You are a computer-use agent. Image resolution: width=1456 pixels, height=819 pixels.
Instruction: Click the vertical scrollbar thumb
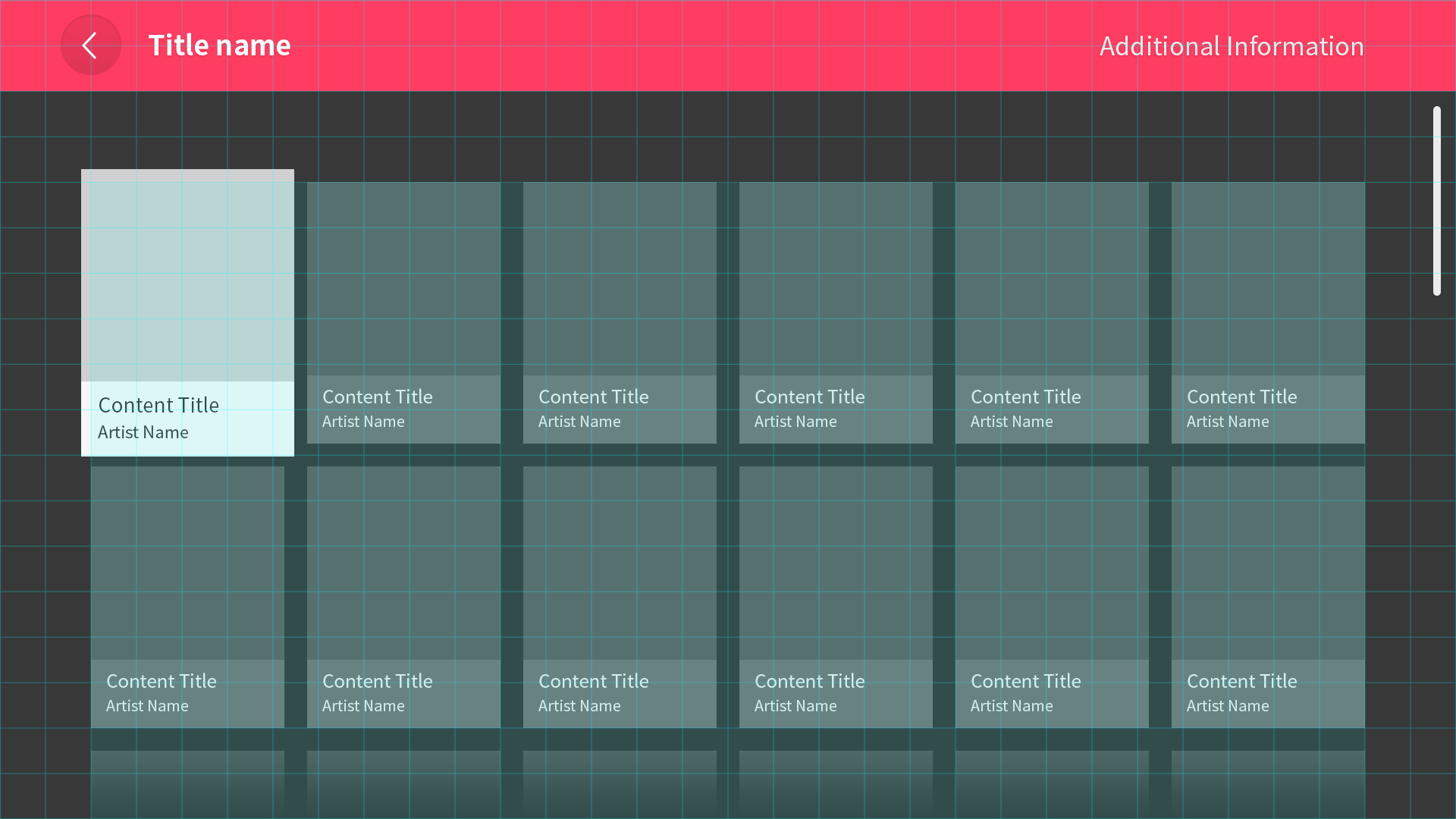click(x=1436, y=201)
